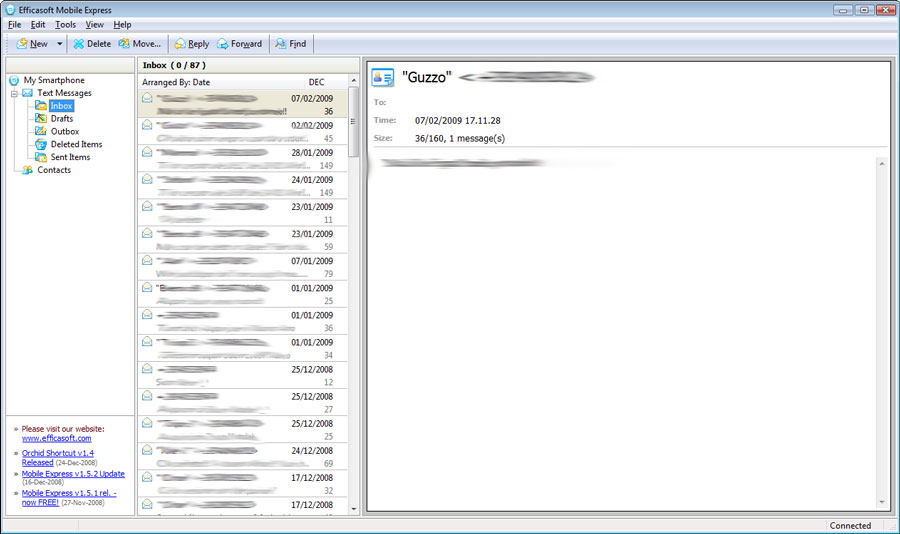Open the dropdown arrow next to New

point(60,44)
